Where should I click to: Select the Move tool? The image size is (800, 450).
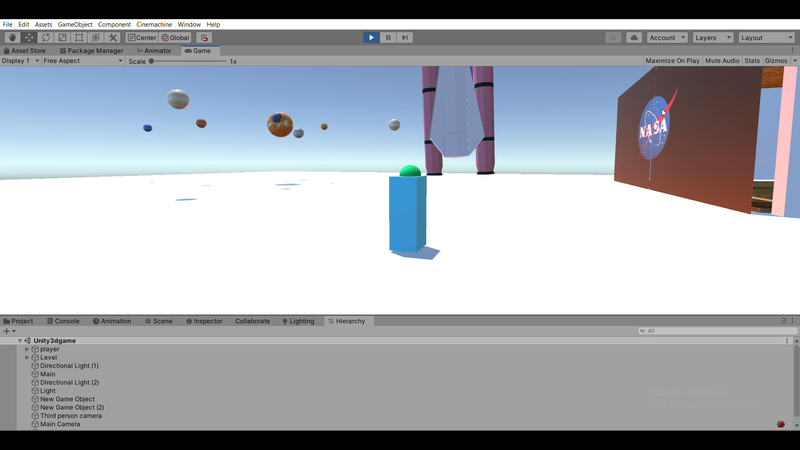[29, 38]
